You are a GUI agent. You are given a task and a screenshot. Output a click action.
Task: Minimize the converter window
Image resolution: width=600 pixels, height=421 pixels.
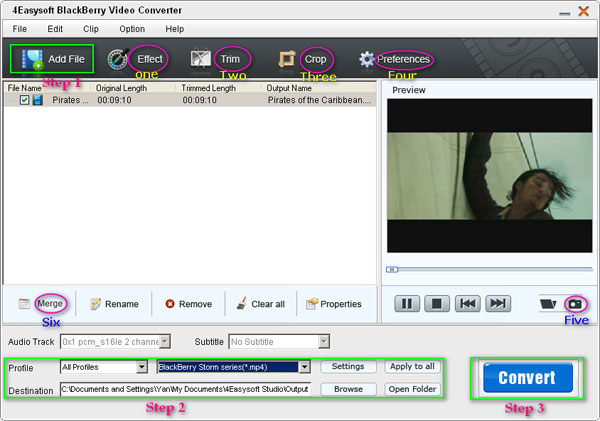point(564,13)
